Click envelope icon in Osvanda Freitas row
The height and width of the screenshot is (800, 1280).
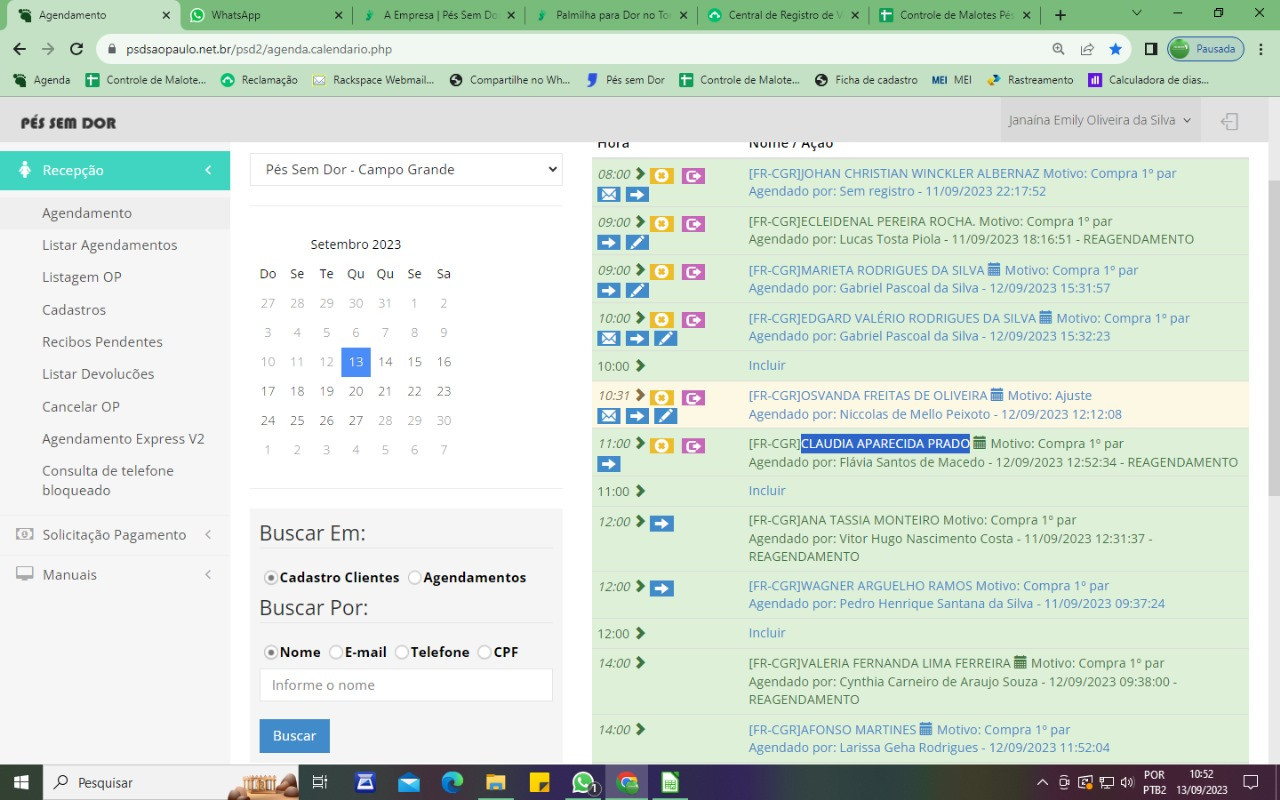point(609,416)
